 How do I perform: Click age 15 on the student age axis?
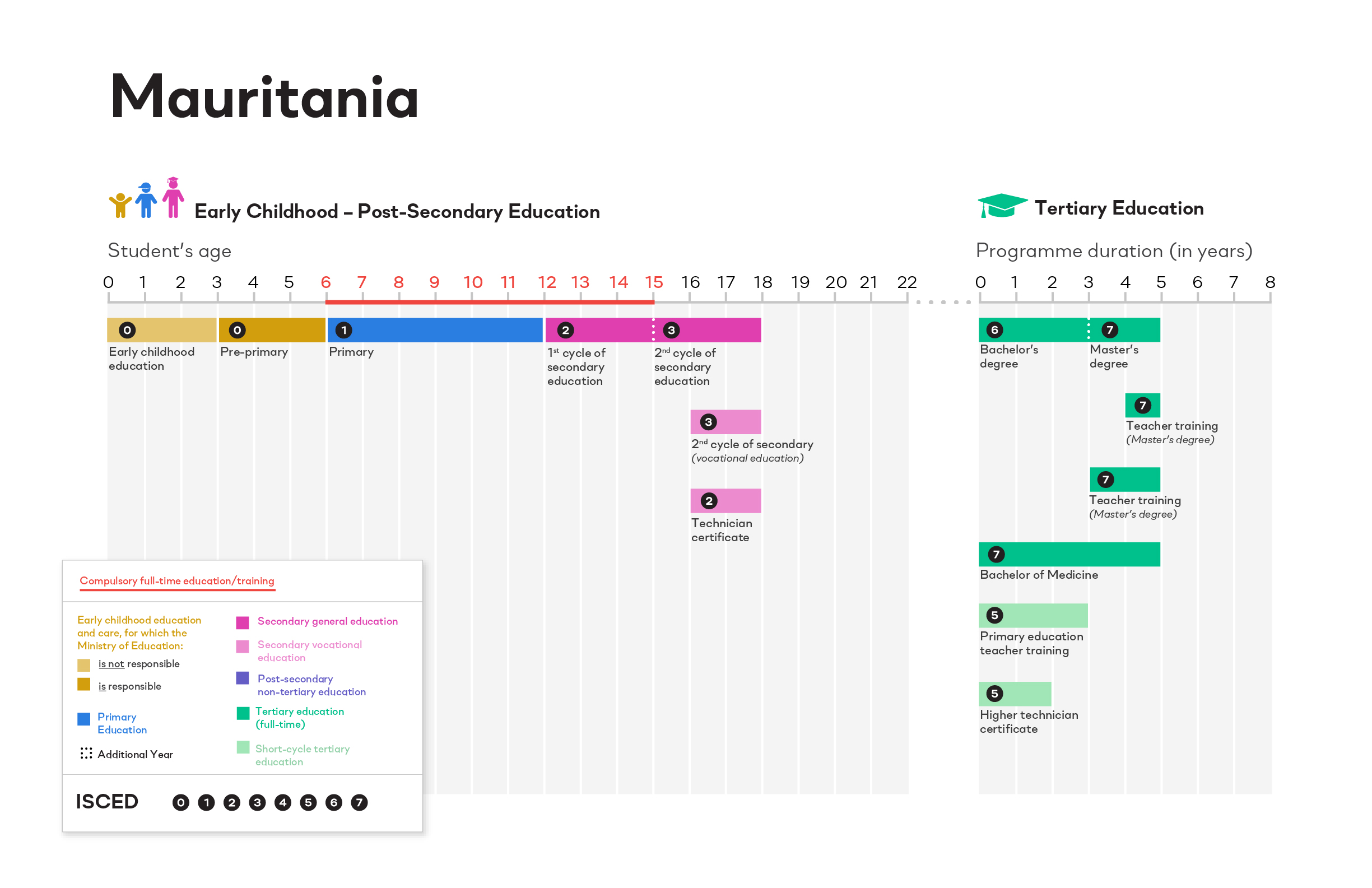pos(654,282)
